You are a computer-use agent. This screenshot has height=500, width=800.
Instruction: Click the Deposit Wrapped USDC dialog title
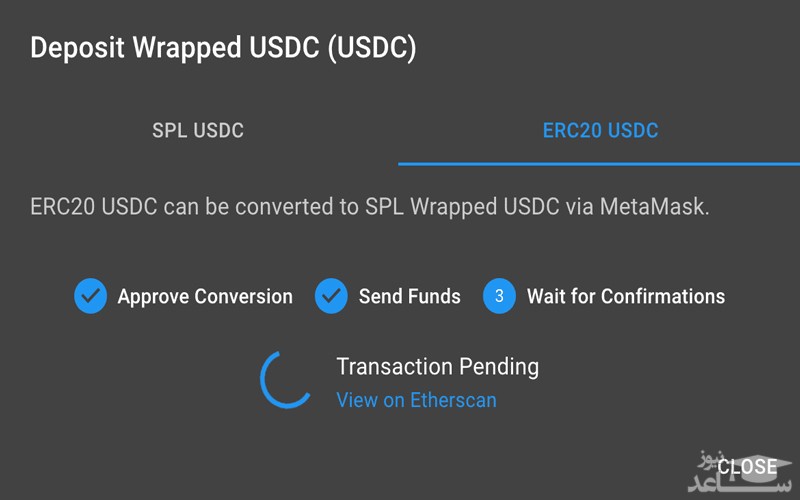coord(223,48)
